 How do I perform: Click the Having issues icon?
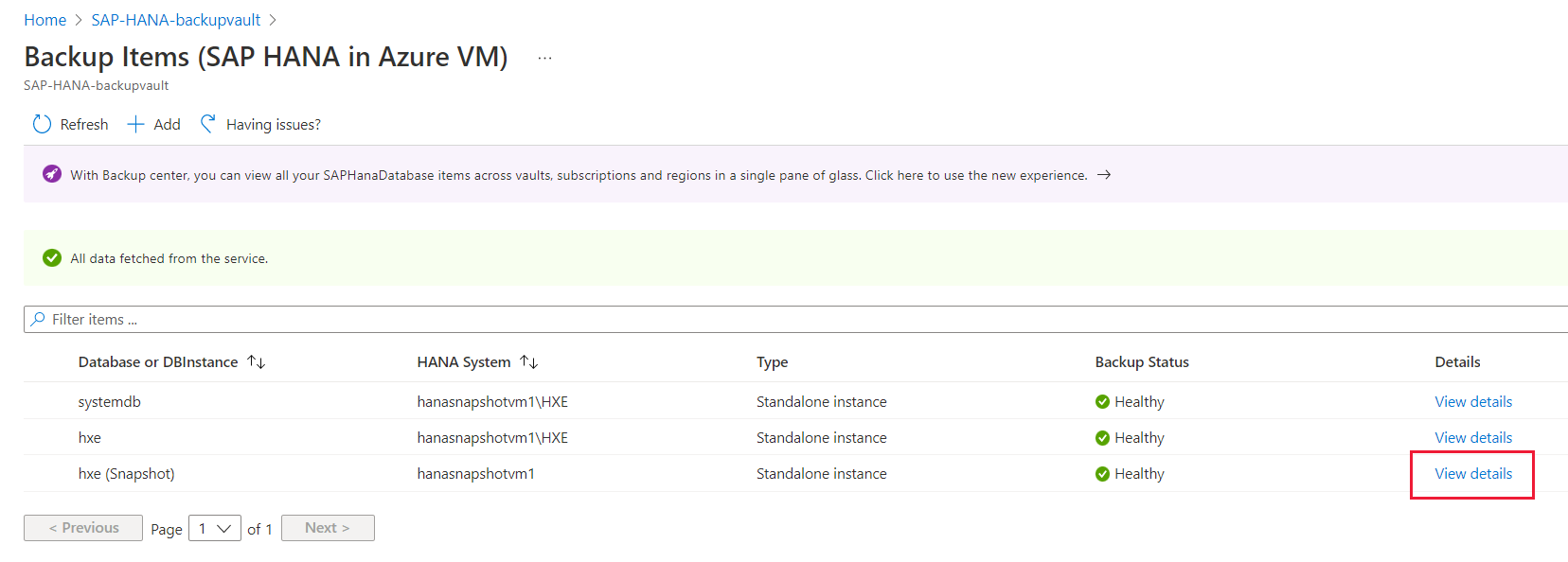click(207, 124)
